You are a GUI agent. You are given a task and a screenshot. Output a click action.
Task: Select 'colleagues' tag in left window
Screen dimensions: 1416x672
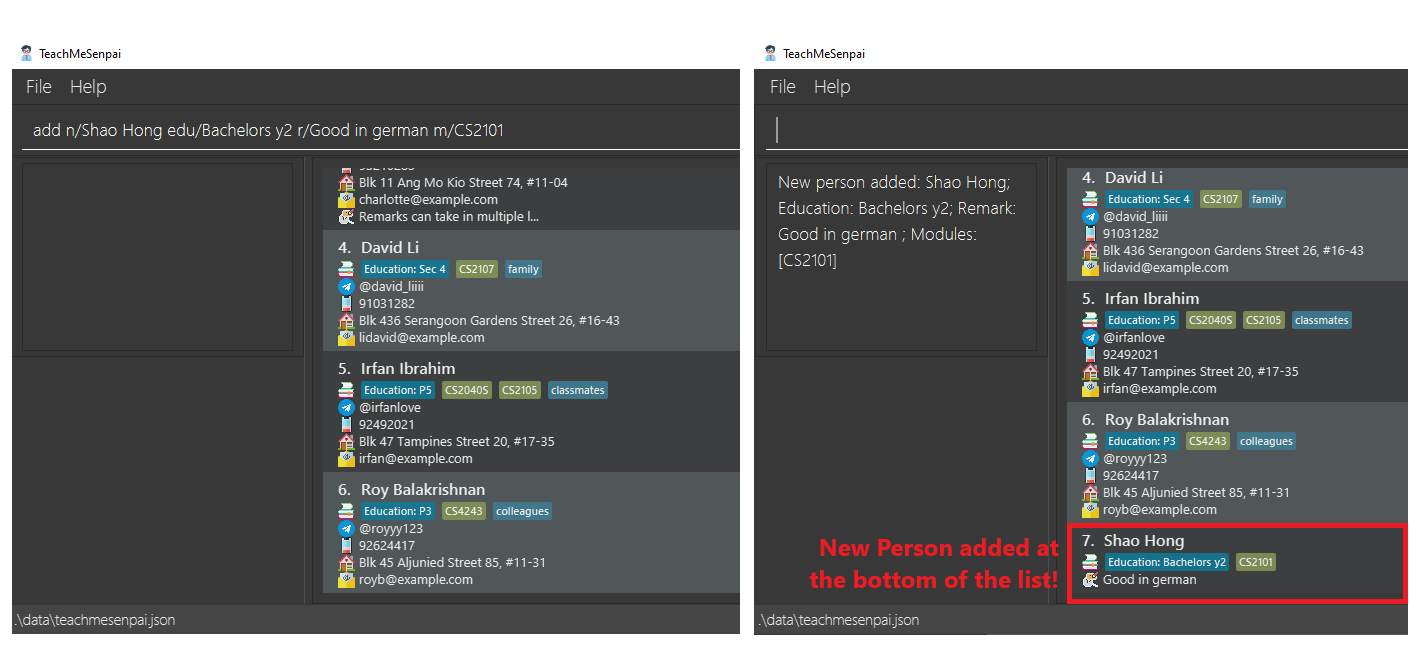pyautogui.click(x=522, y=511)
